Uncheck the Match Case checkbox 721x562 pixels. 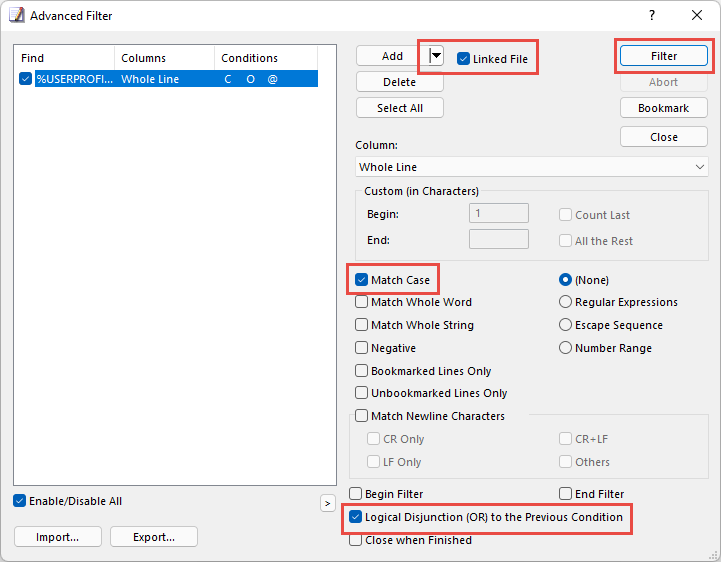pos(361,280)
